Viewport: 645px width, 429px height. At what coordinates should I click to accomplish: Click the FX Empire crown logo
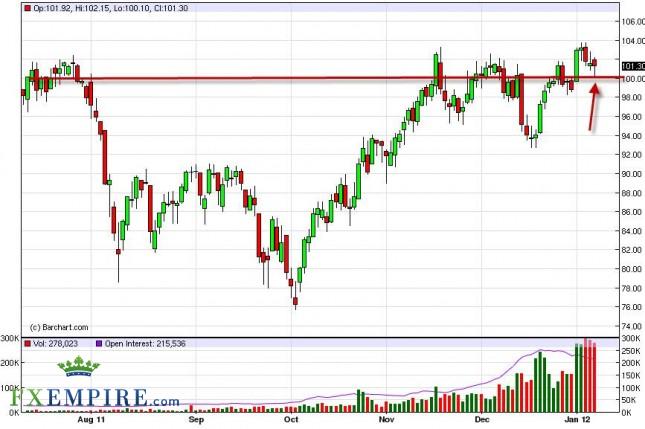pyautogui.click(x=79, y=366)
